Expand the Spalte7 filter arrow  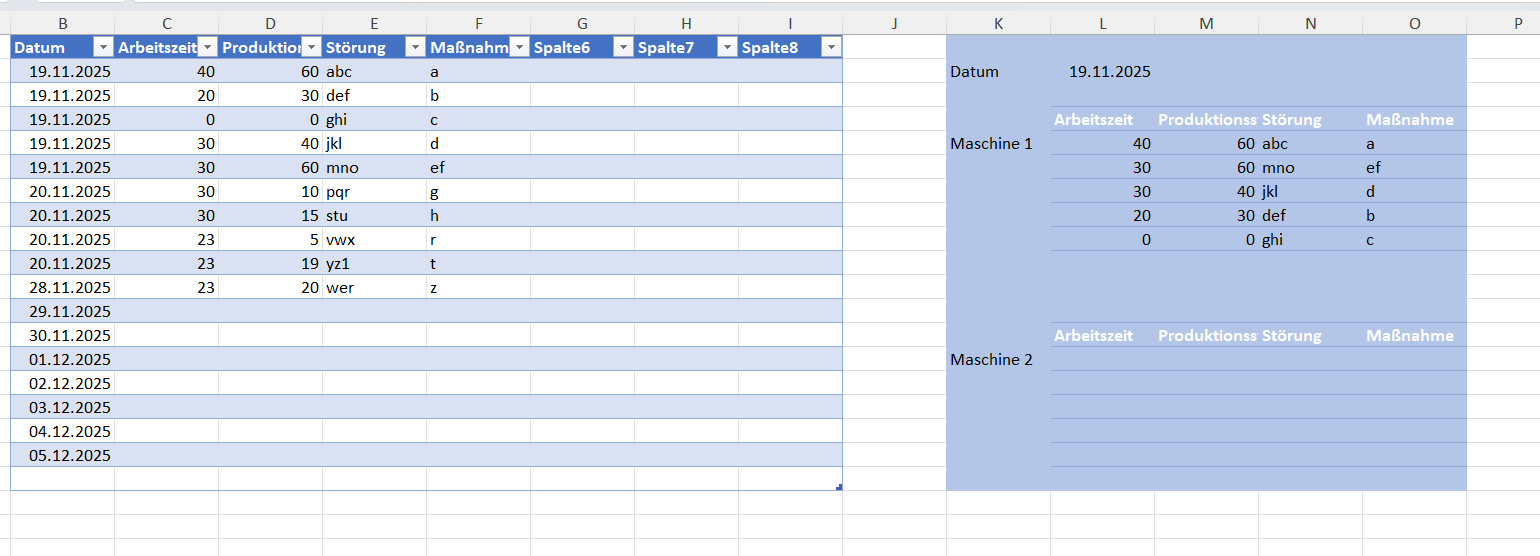(x=726, y=47)
